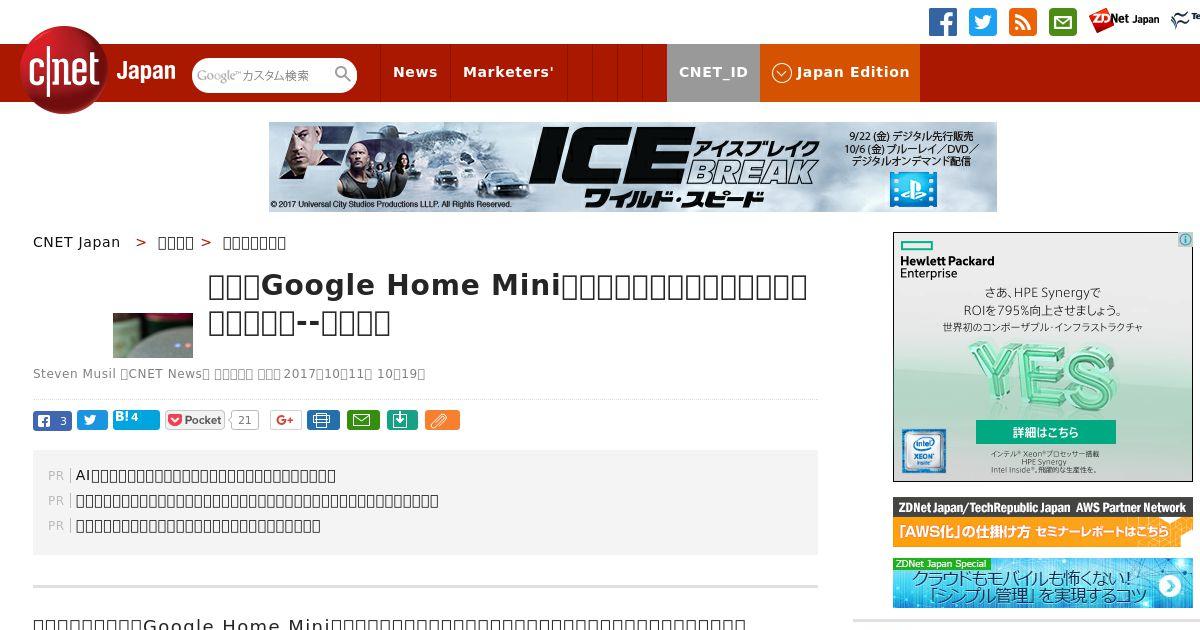
Task: Click the orange paperclip clip icon
Action: click(442, 420)
